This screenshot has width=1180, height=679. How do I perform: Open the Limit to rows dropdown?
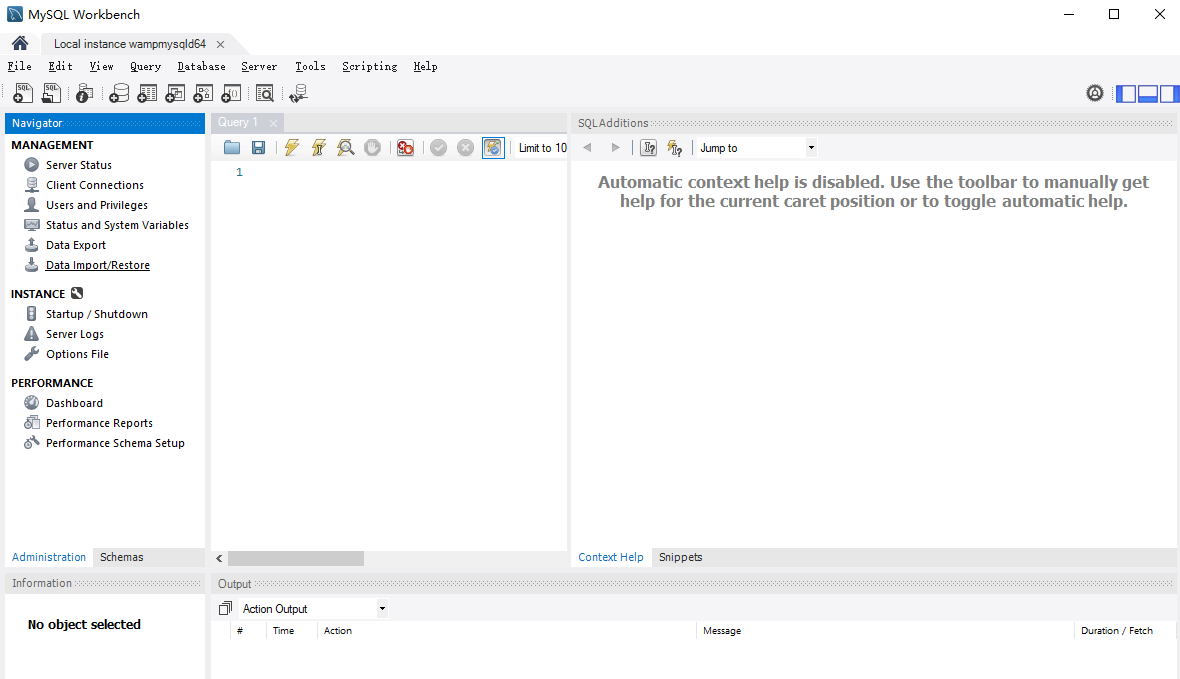pyautogui.click(x=542, y=148)
